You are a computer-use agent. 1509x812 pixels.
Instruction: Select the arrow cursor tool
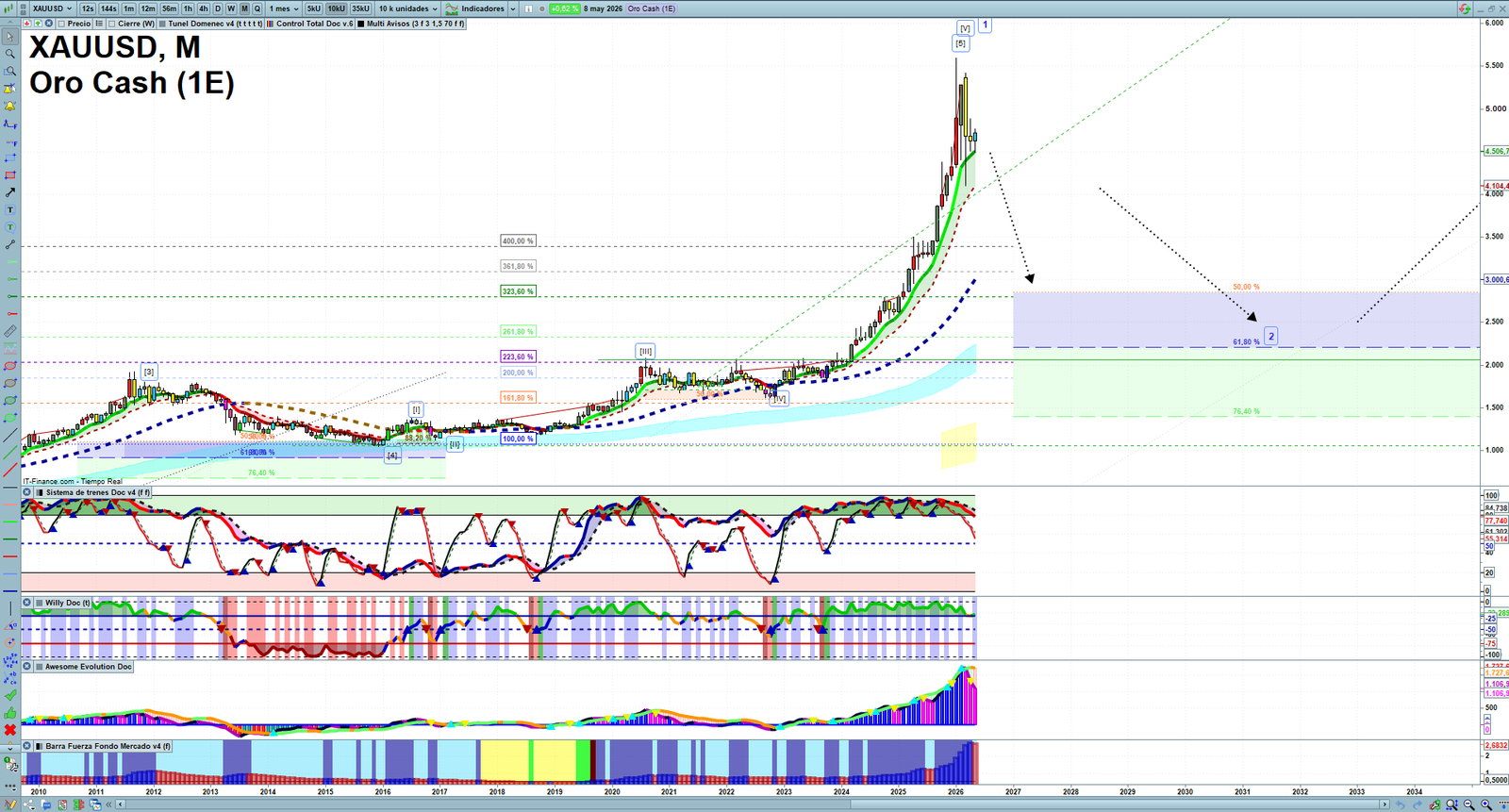(10, 37)
